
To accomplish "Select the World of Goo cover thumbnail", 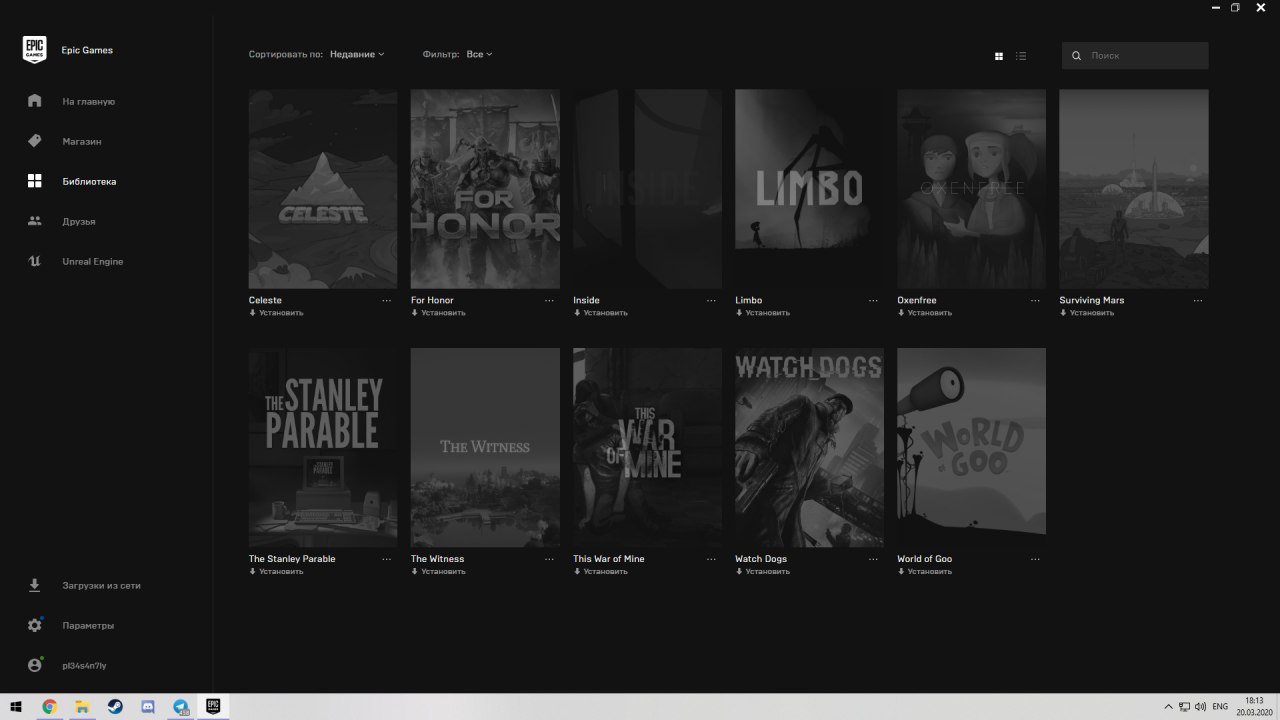I will (x=971, y=448).
